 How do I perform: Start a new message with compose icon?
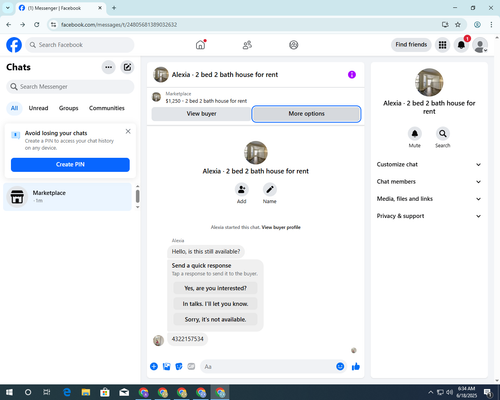pyautogui.click(x=127, y=67)
